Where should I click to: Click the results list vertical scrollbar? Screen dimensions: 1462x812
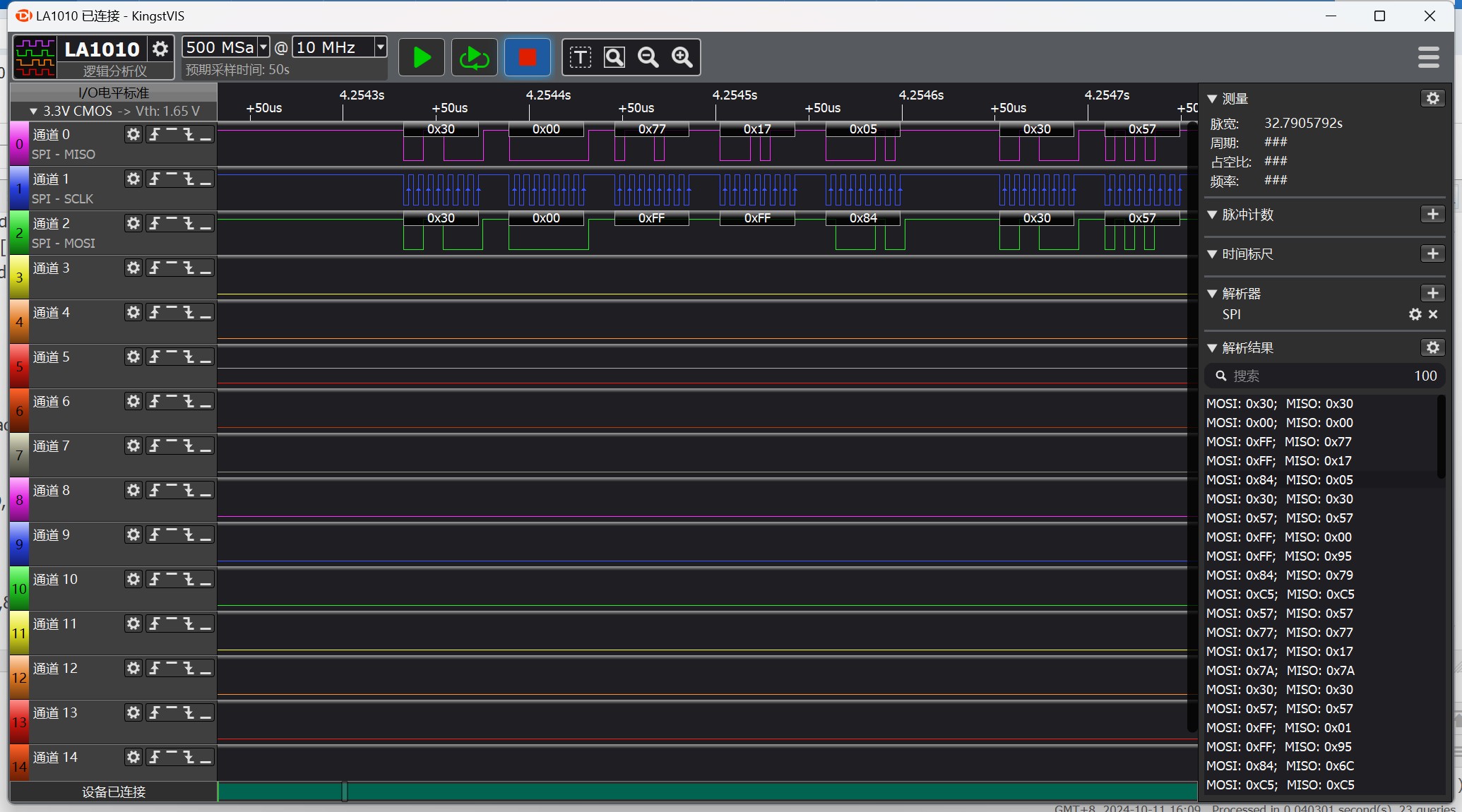(1441, 438)
